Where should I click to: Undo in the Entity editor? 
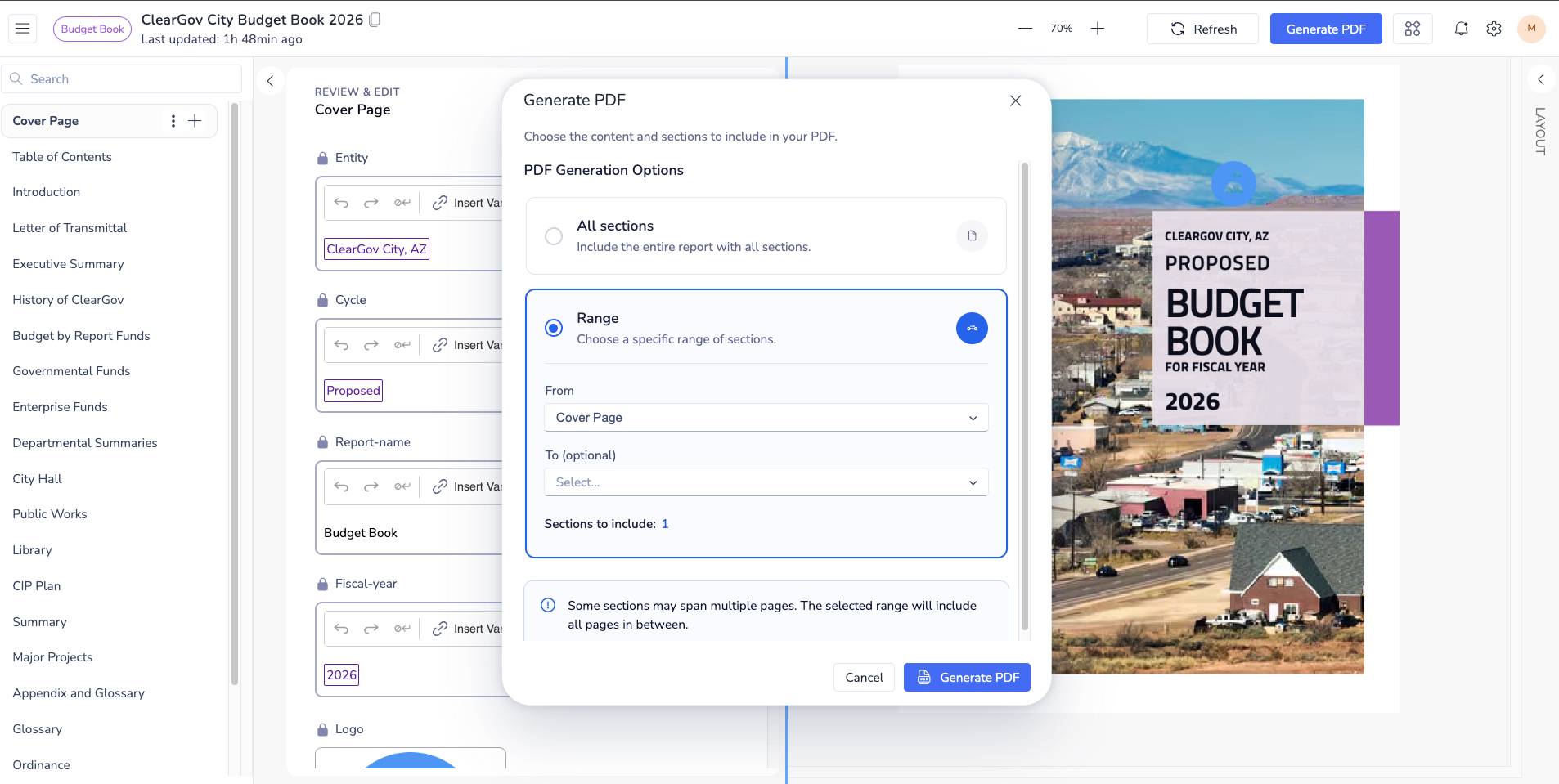pyautogui.click(x=342, y=203)
